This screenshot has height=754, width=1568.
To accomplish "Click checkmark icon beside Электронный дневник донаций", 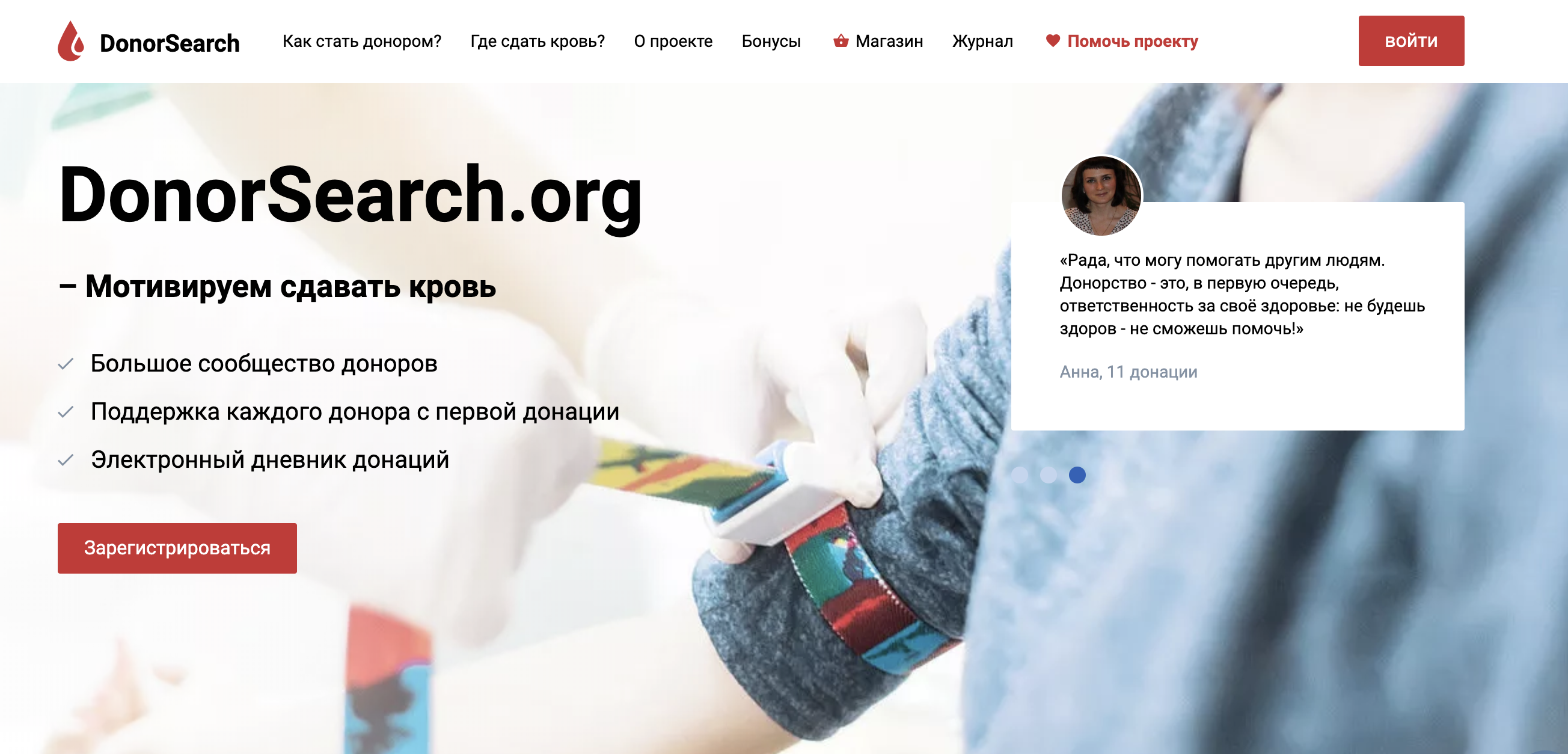I will (66, 460).
